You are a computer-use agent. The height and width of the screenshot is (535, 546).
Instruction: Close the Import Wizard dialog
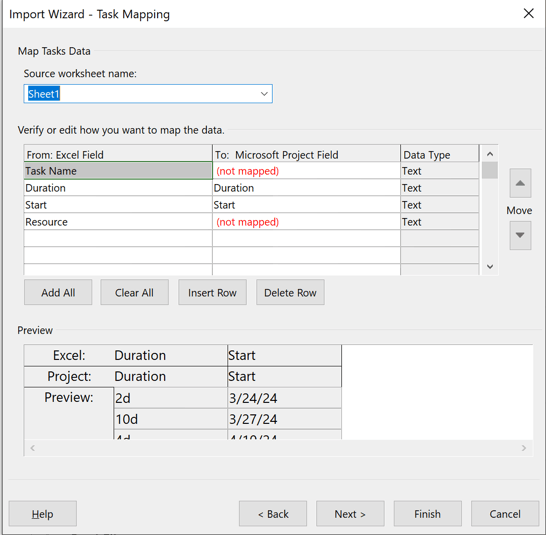pyautogui.click(x=529, y=14)
